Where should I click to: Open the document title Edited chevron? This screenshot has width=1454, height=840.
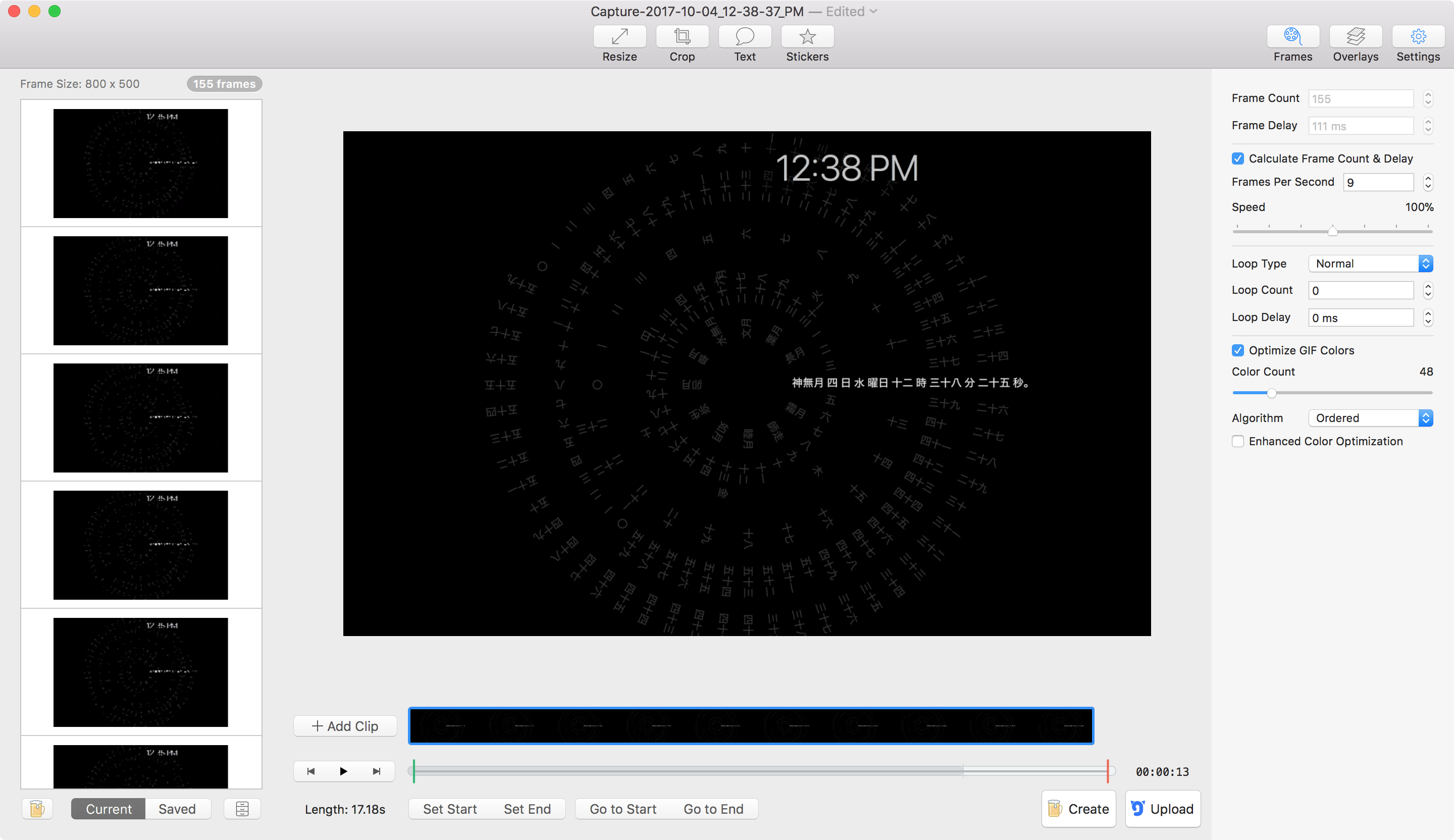[873, 12]
